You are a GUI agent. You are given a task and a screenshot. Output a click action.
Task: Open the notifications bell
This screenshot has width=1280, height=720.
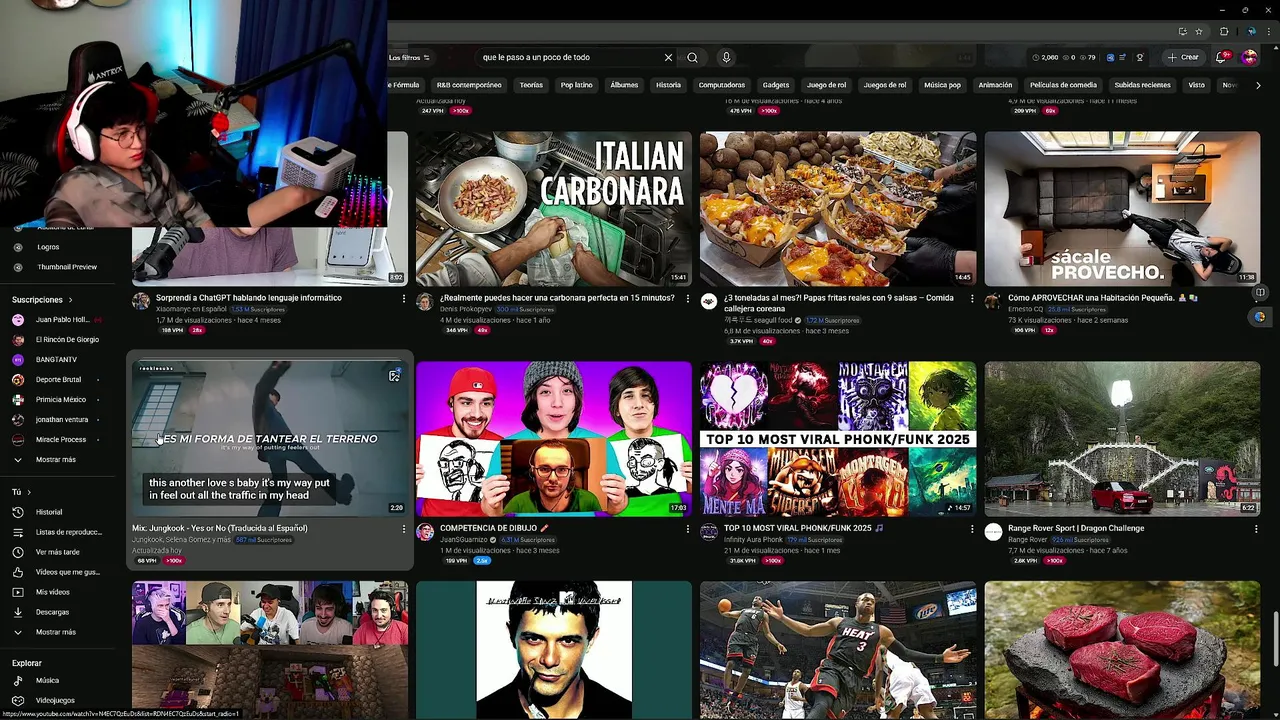coord(1221,57)
